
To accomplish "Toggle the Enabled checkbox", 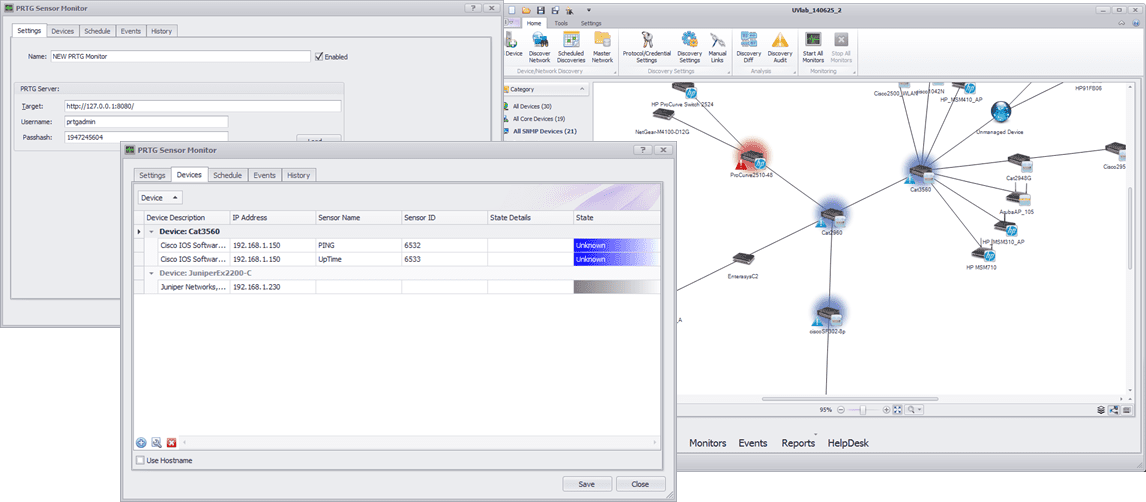I will point(319,56).
